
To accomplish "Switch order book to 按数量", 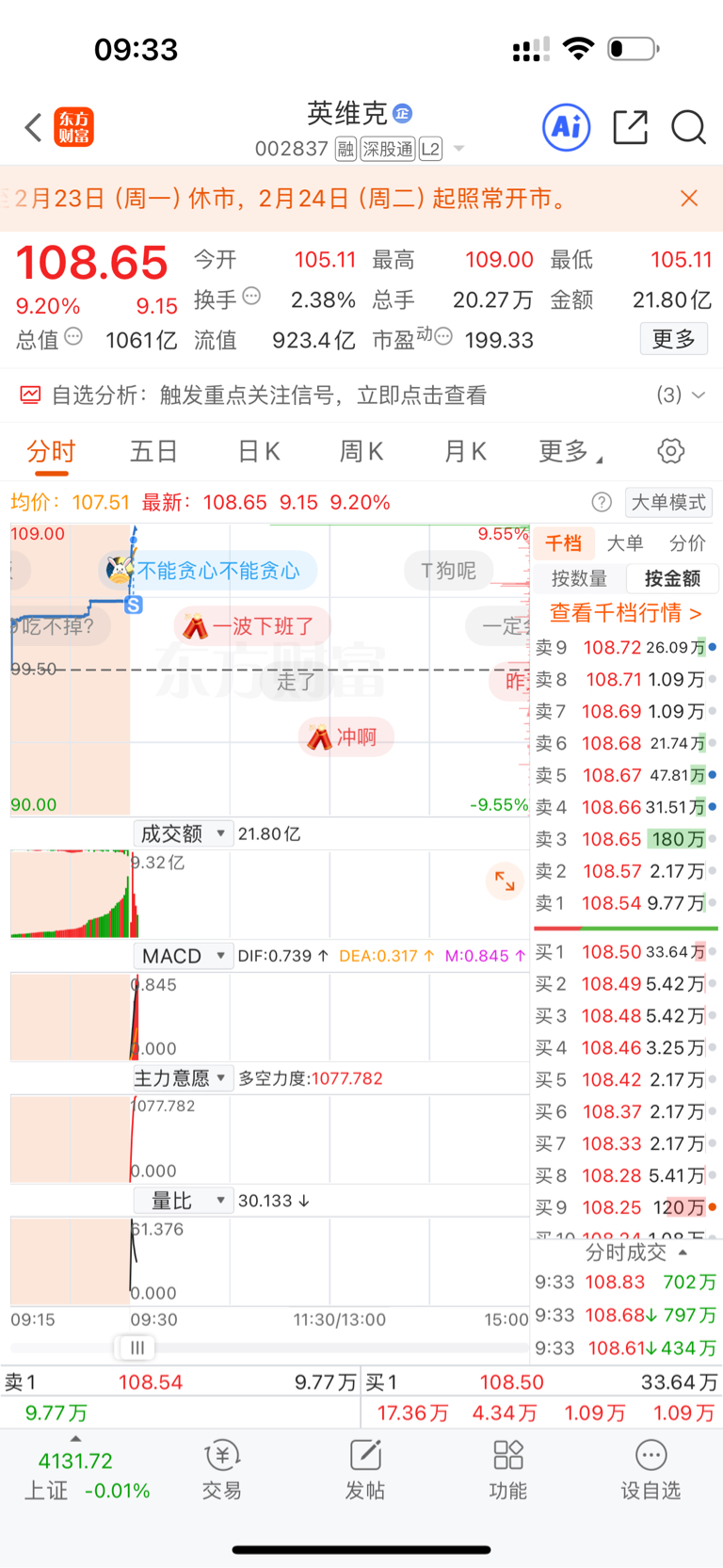I will pyautogui.click(x=579, y=578).
